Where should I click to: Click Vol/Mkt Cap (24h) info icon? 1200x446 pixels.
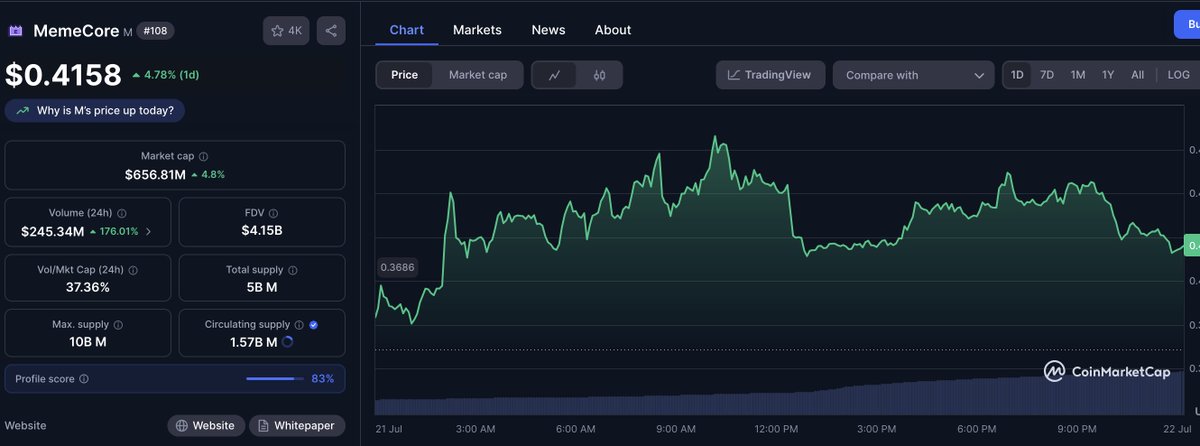point(133,270)
